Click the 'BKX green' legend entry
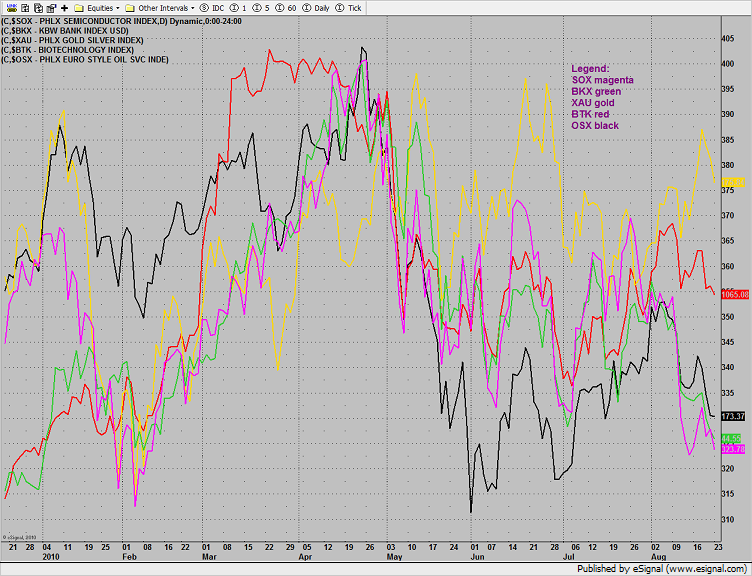 pyautogui.click(x=596, y=92)
